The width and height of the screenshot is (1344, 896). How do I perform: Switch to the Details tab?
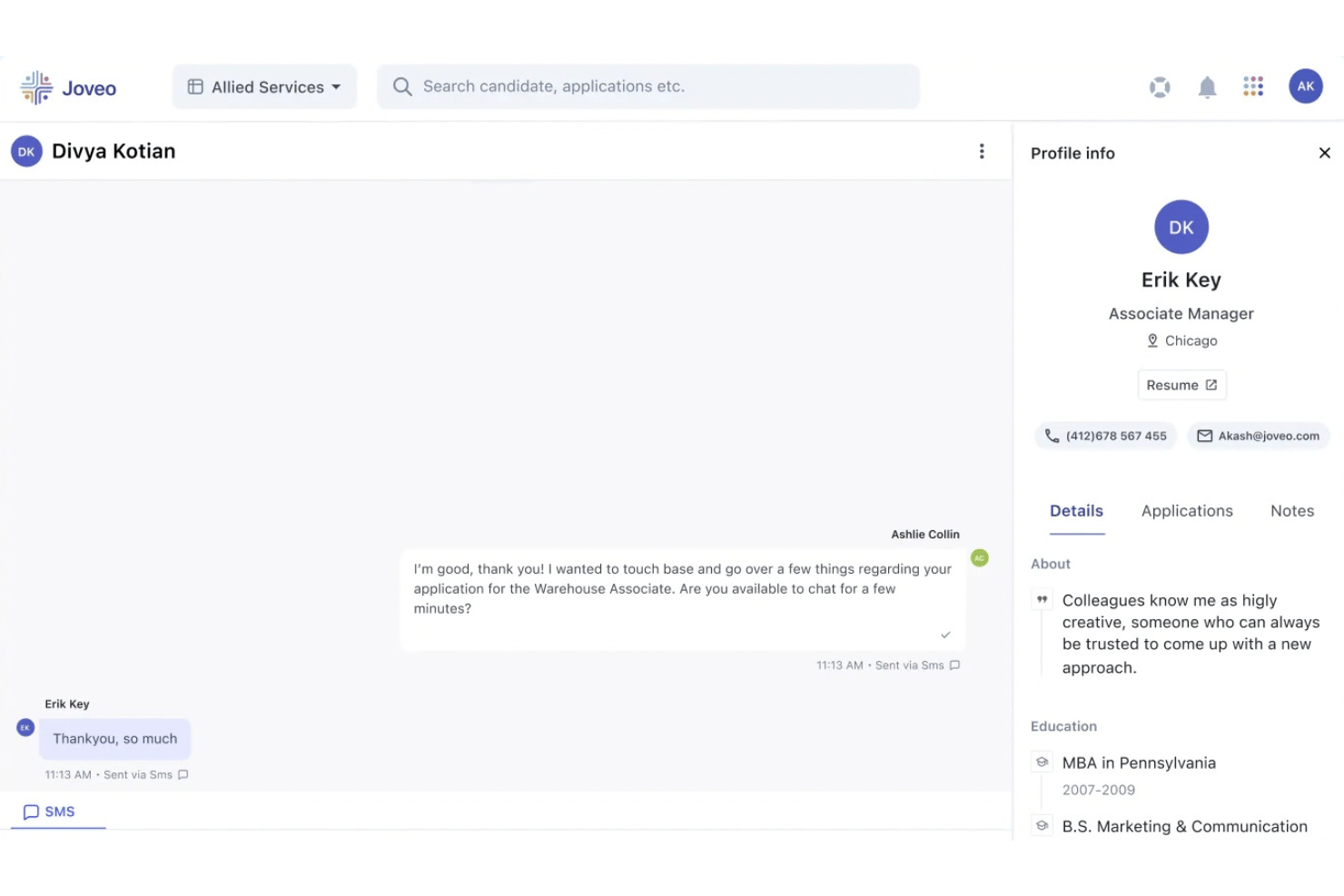tap(1076, 511)
